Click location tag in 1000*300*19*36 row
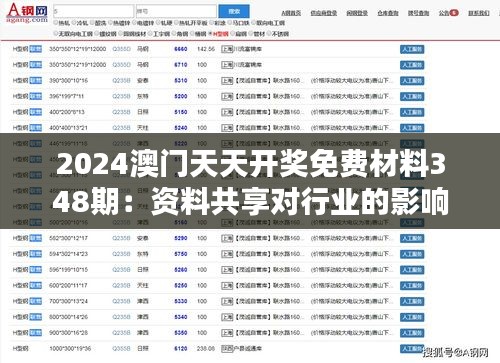Viewport: 500px width, 363px height. [x=227, y=349]
